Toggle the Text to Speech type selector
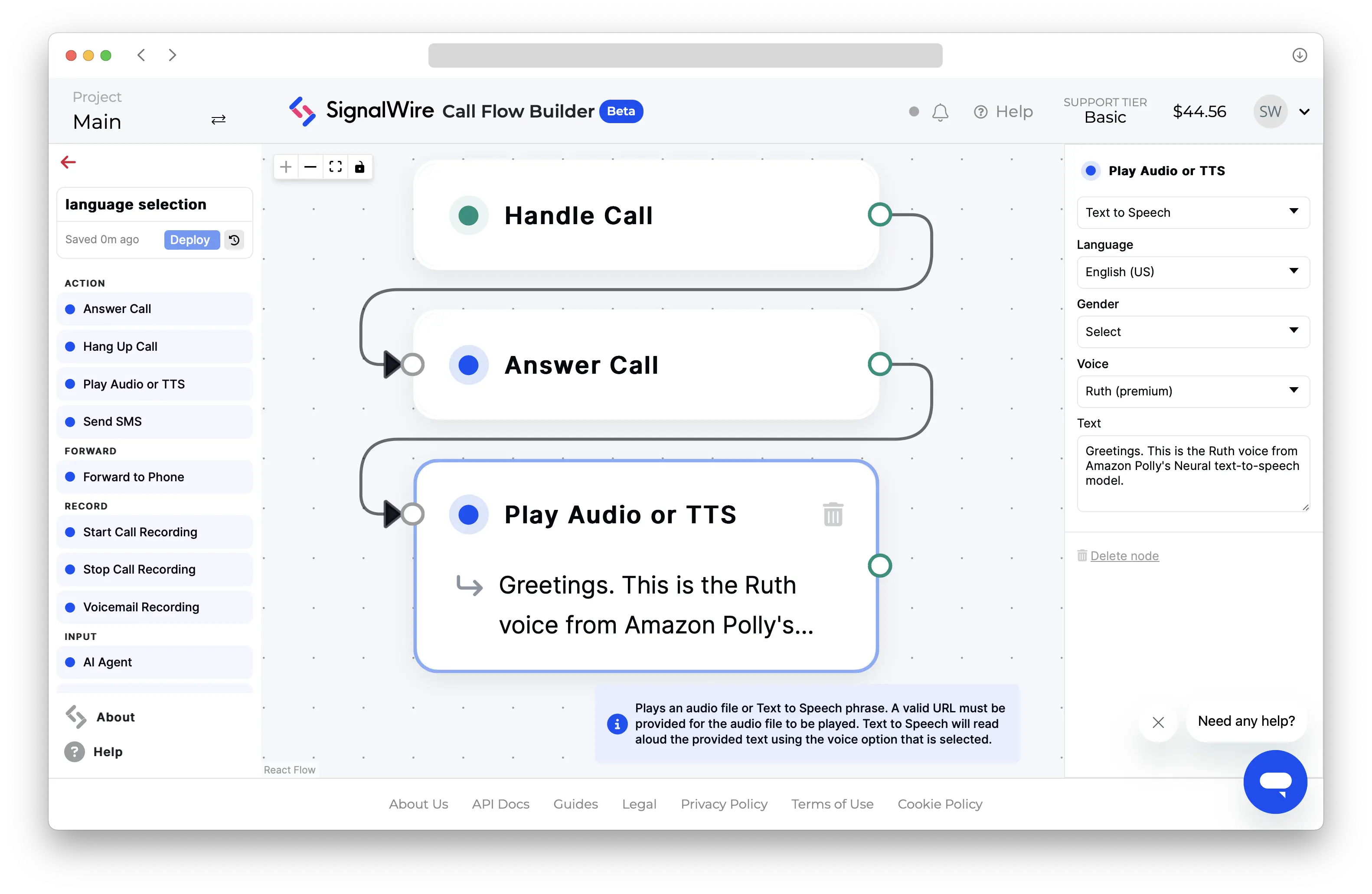Viewport: 1372px width, 894px height. coord(1191,212)
